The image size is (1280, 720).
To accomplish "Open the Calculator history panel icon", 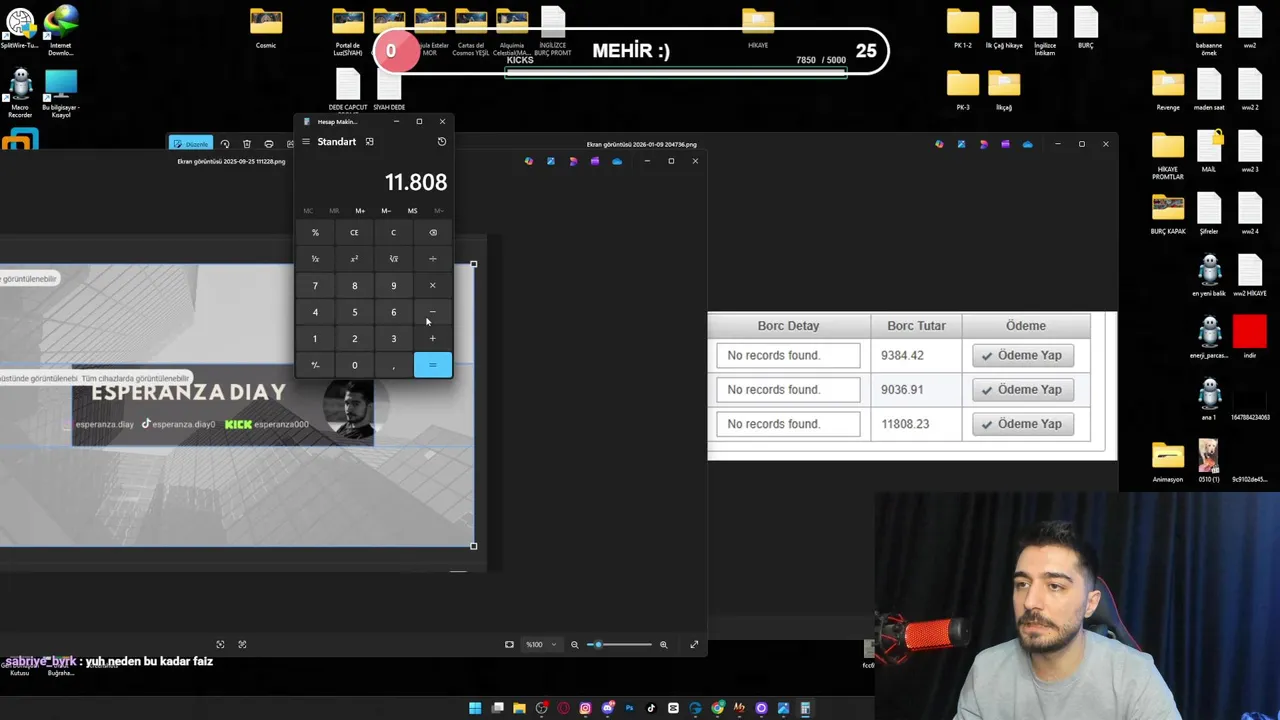I will click(x=442, y=142).
